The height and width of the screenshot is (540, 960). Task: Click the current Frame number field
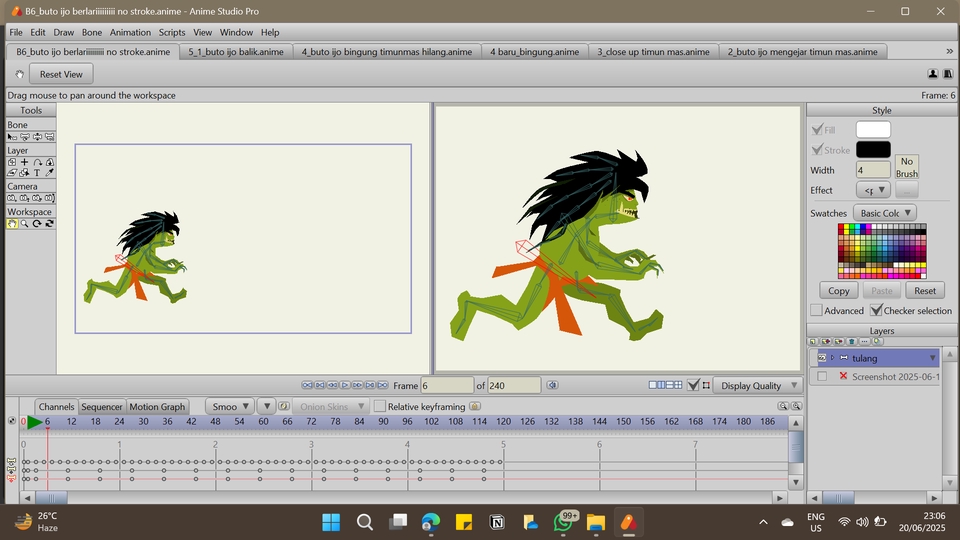tap(446, 385)
